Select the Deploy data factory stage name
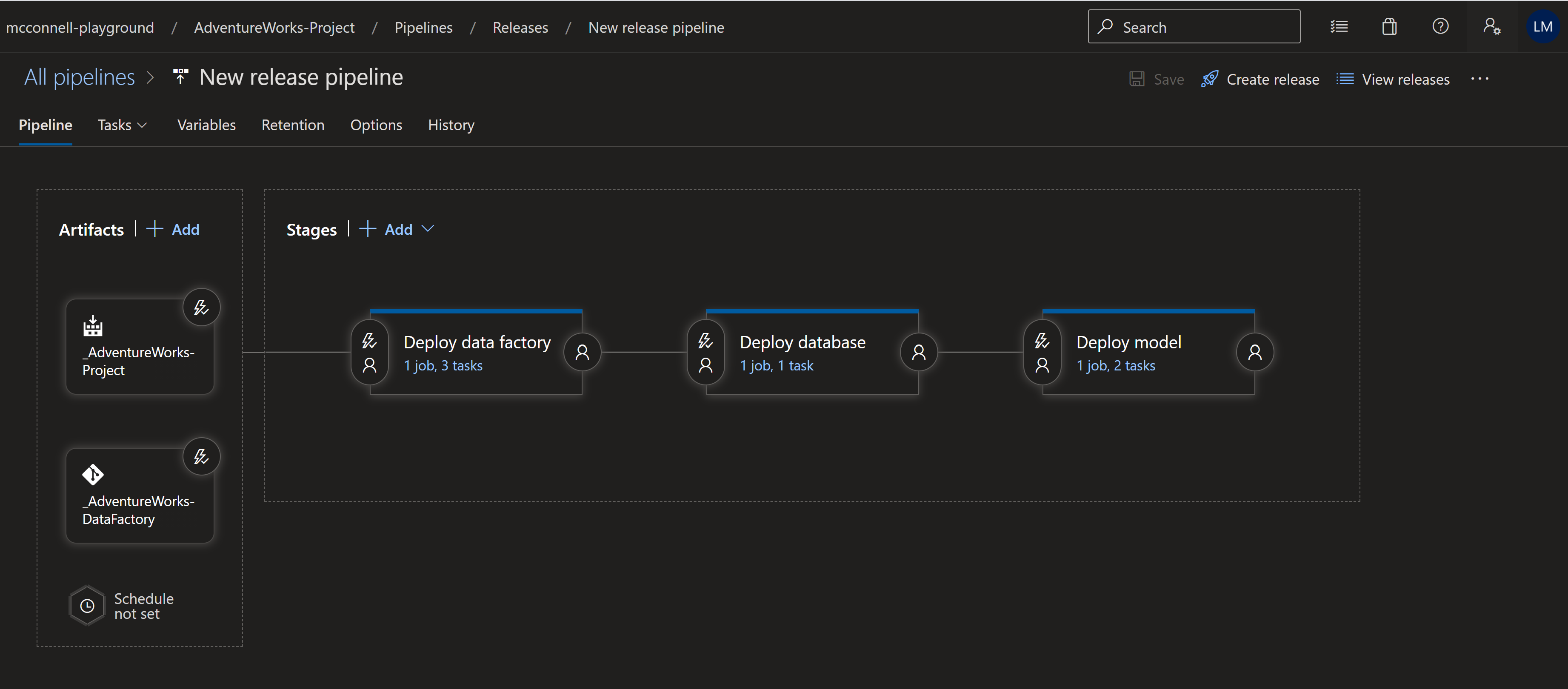The width and height of the screenshot is (1568, 689). pyautogui.click(x=477, y=342)
